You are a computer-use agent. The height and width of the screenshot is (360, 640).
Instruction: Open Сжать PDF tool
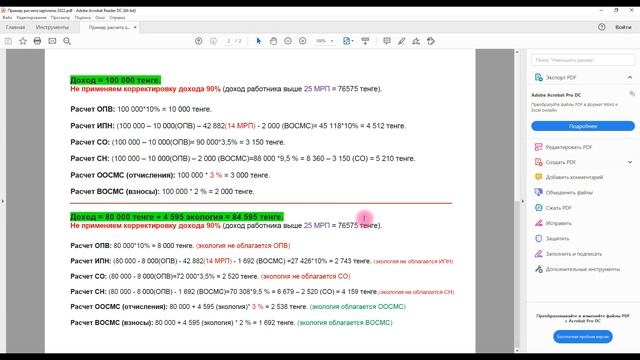pos(553,208)
